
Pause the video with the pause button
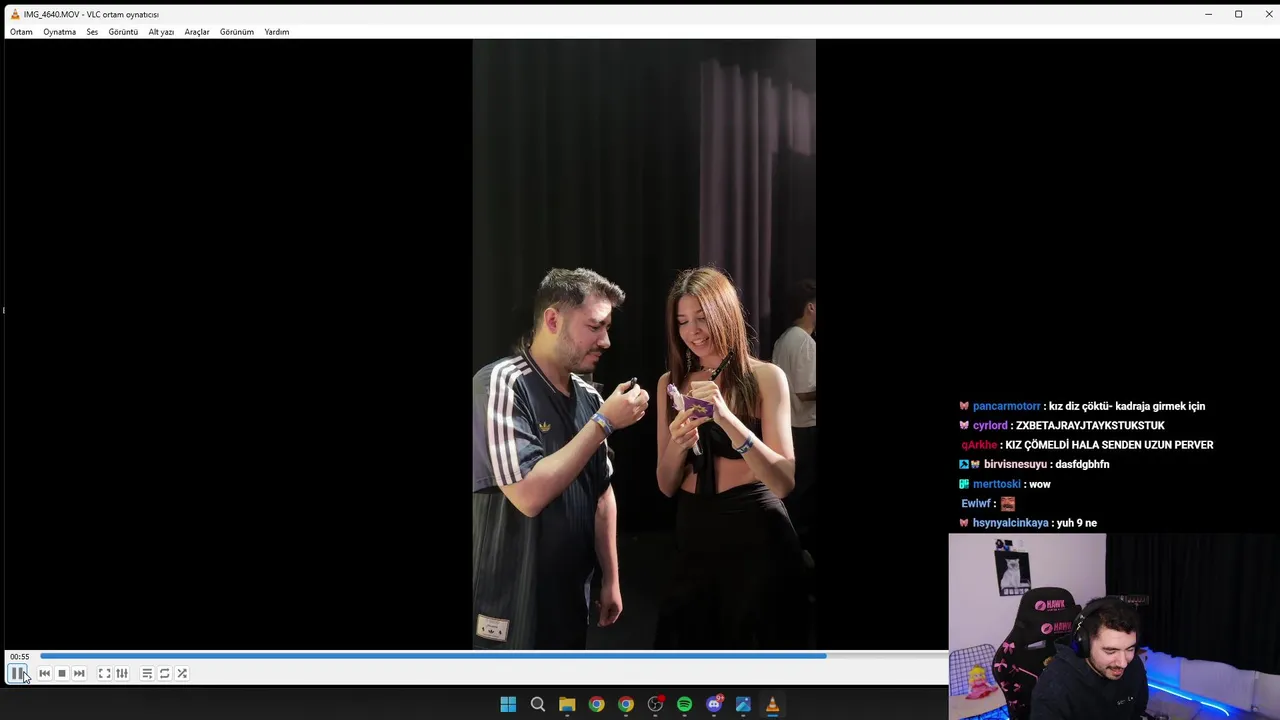click(18, 673)
